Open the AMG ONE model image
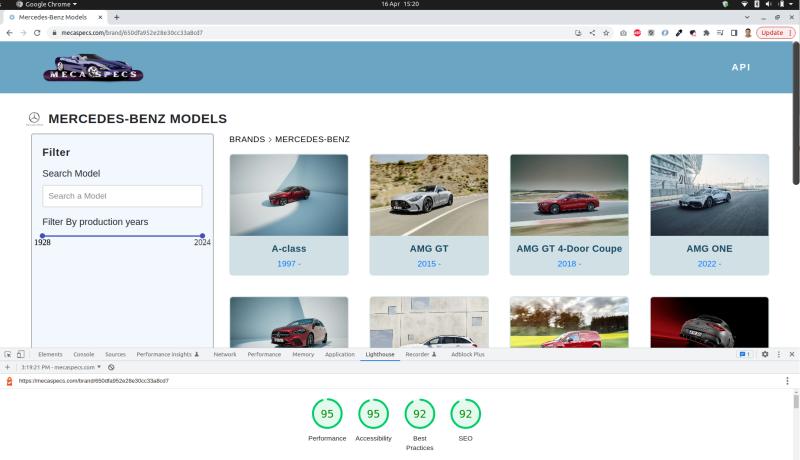 click(x=710, y=195)
